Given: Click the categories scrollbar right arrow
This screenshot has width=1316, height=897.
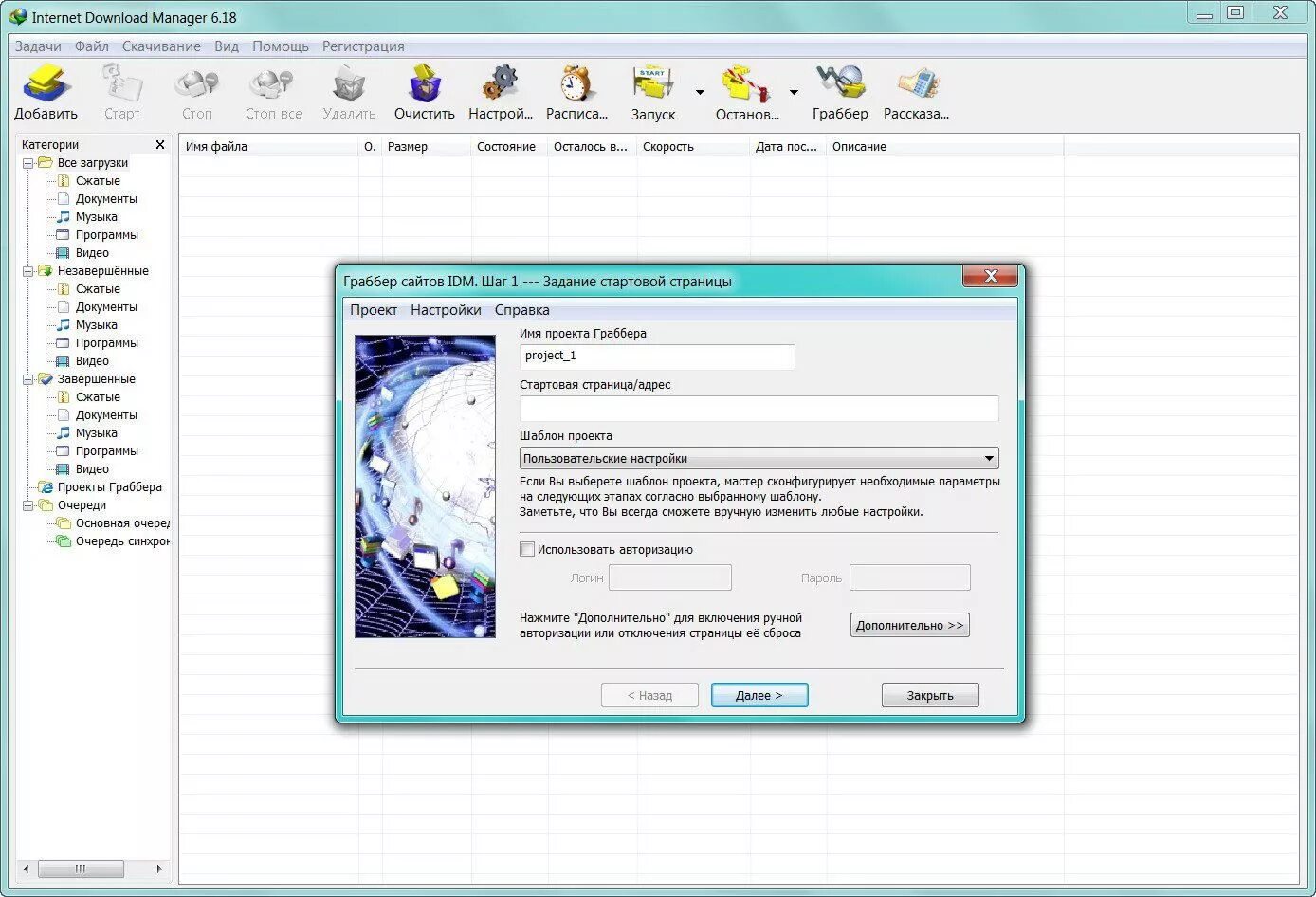Looking at the screenshot, I should [x=159, y=869].
